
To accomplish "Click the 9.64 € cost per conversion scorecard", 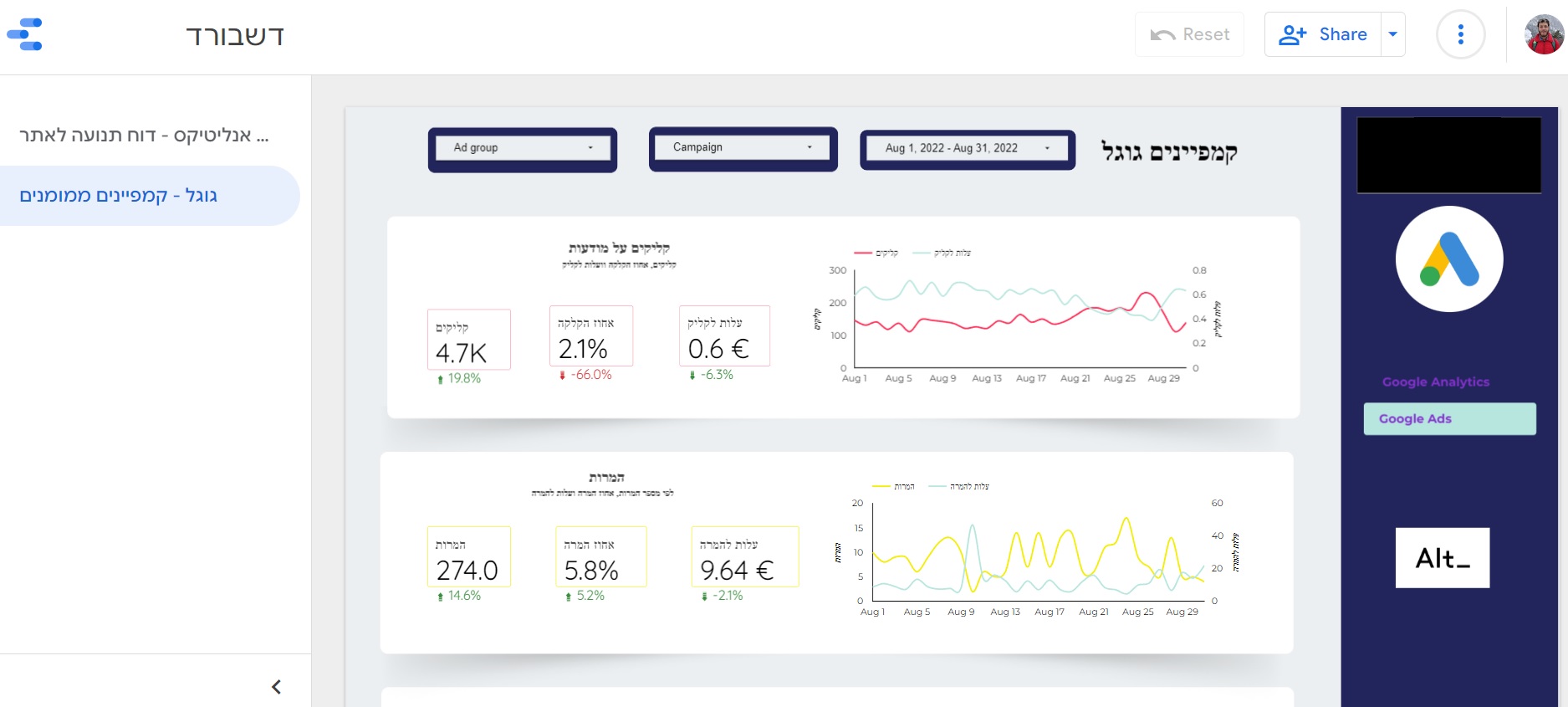I will coord(744,558).
